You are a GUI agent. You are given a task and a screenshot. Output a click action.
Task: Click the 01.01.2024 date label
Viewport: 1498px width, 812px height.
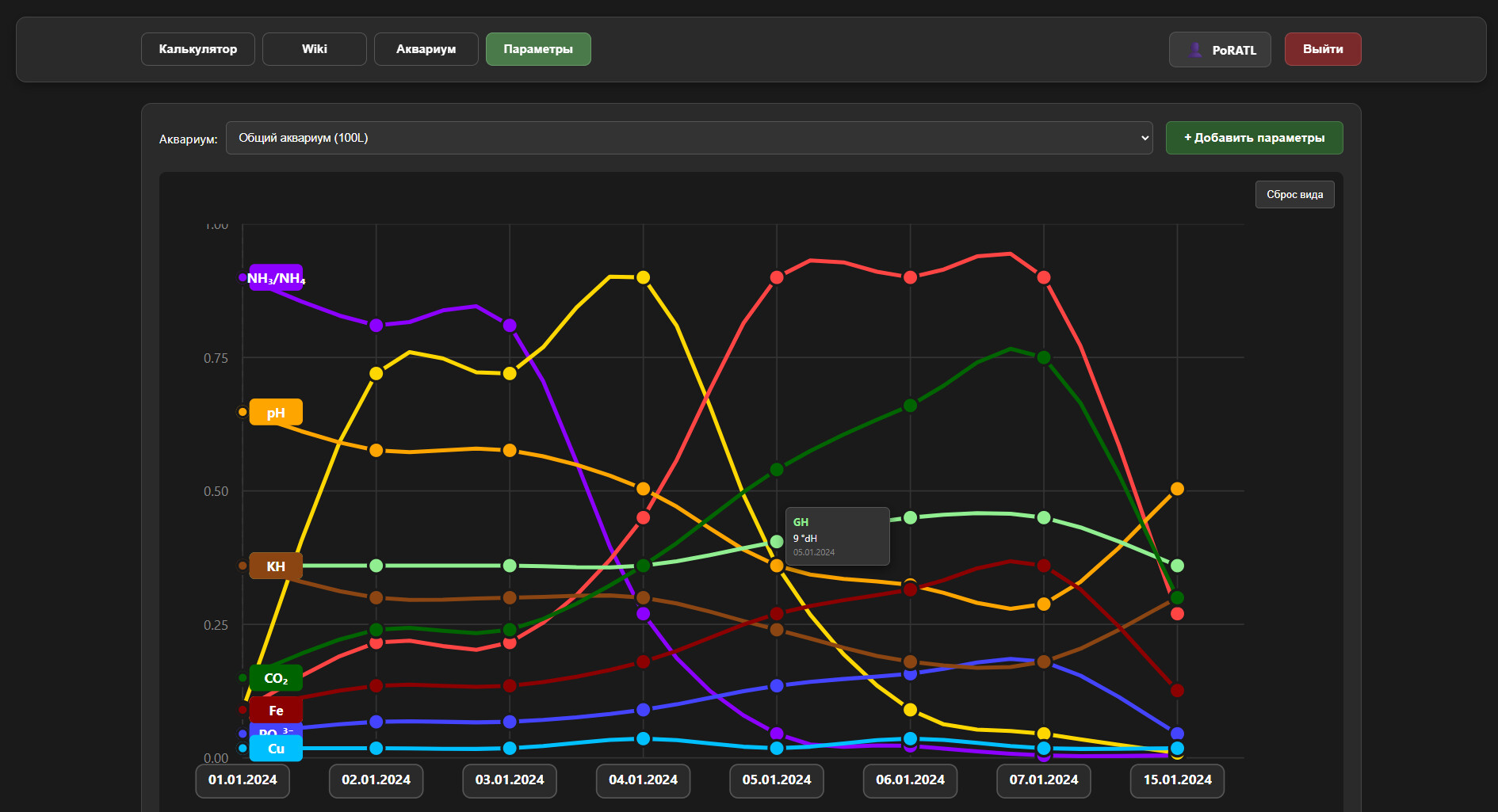point(243,780)
